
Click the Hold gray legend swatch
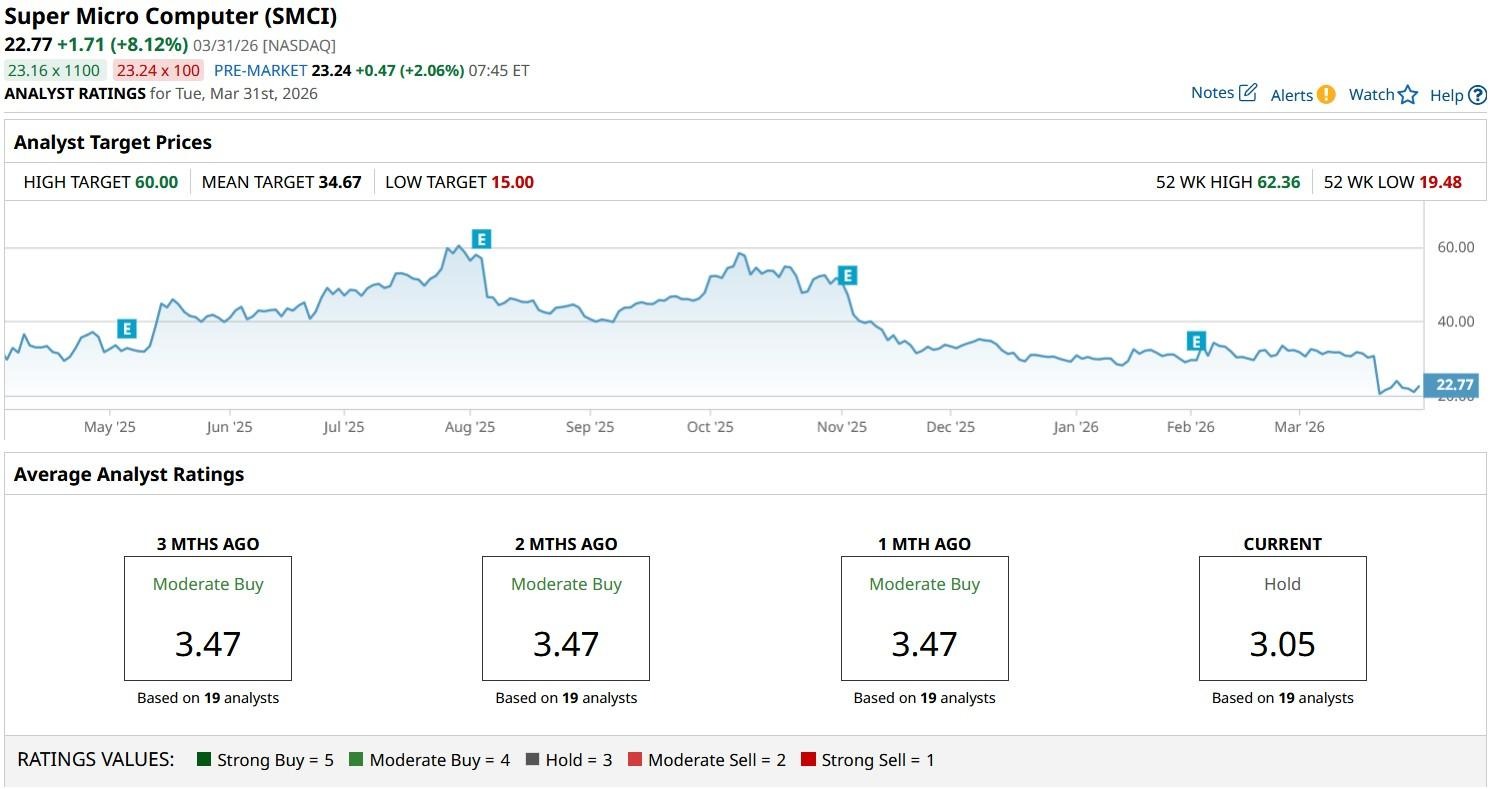click(532, 760)
